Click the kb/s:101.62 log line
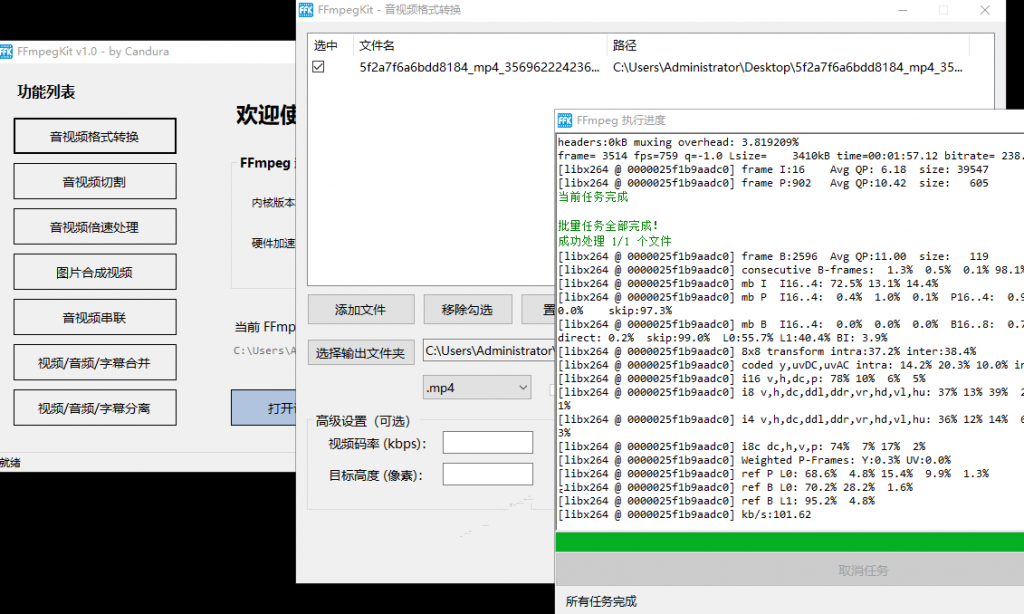 [684, 514]
